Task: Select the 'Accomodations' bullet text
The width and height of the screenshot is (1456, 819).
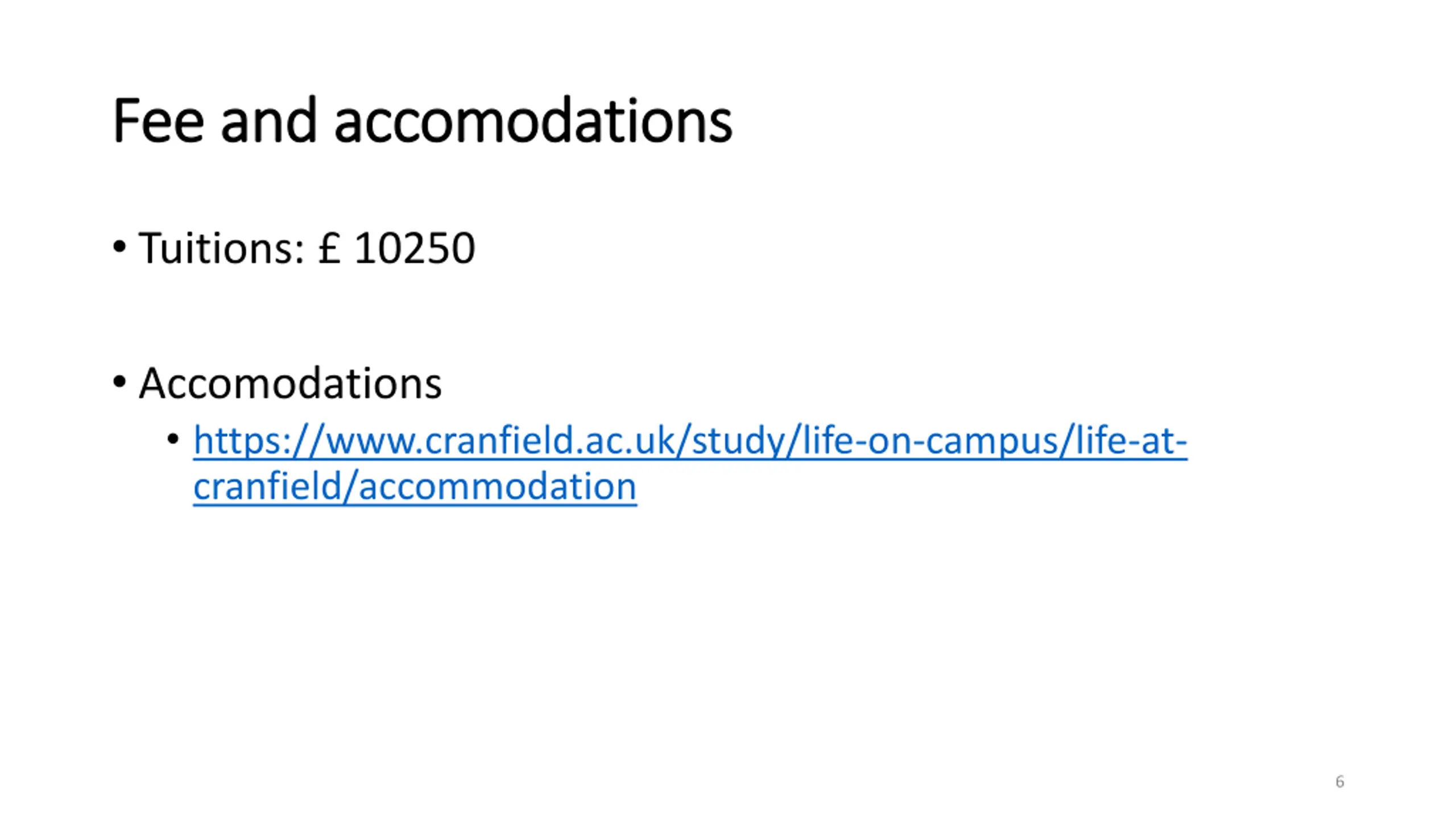Action: 290,383
